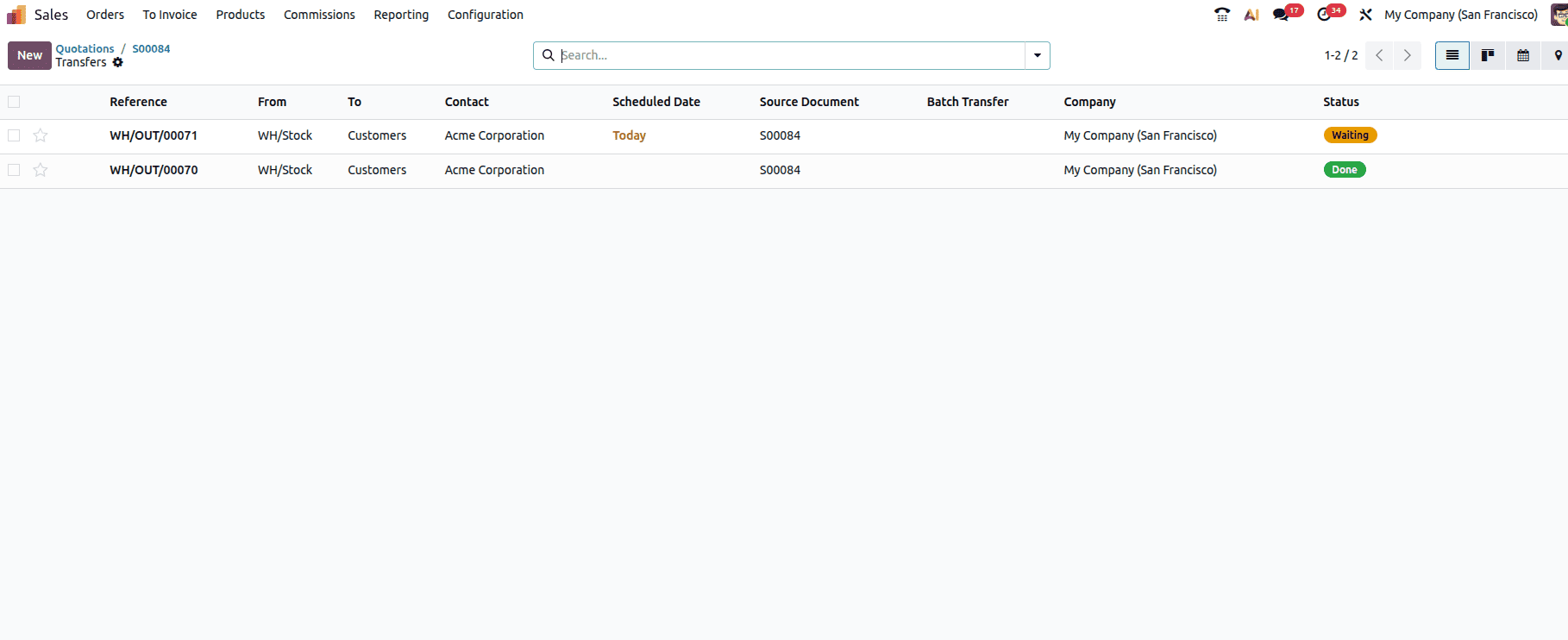Switch to calendar view
Viewport: 1568px width, 640px height.
coord(1523,55)
